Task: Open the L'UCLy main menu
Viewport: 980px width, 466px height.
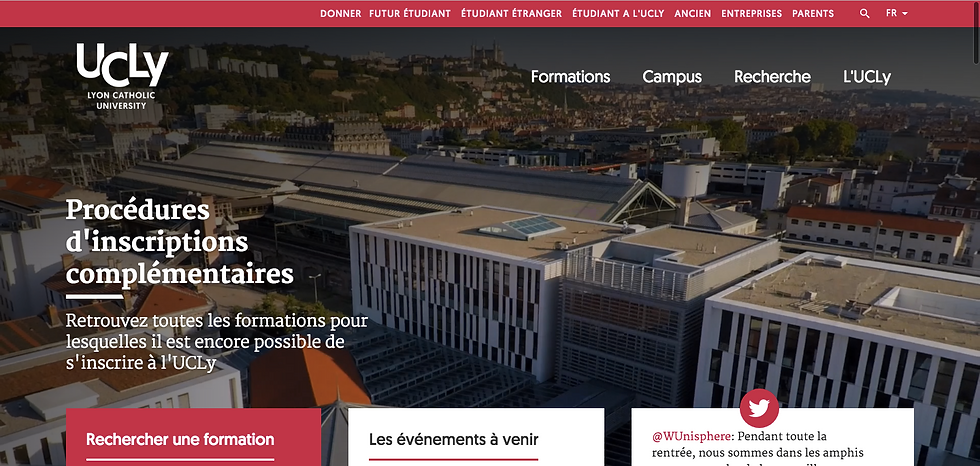Action: tap(867, 77)
